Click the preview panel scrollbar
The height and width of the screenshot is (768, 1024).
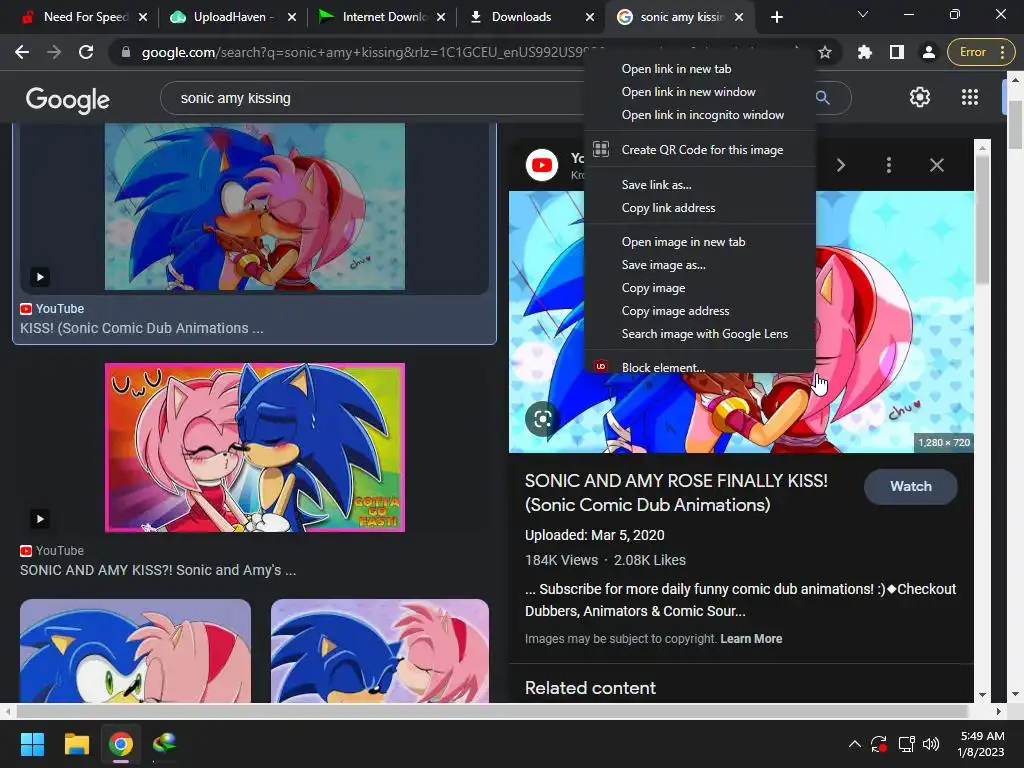click(x=982, y=220)
